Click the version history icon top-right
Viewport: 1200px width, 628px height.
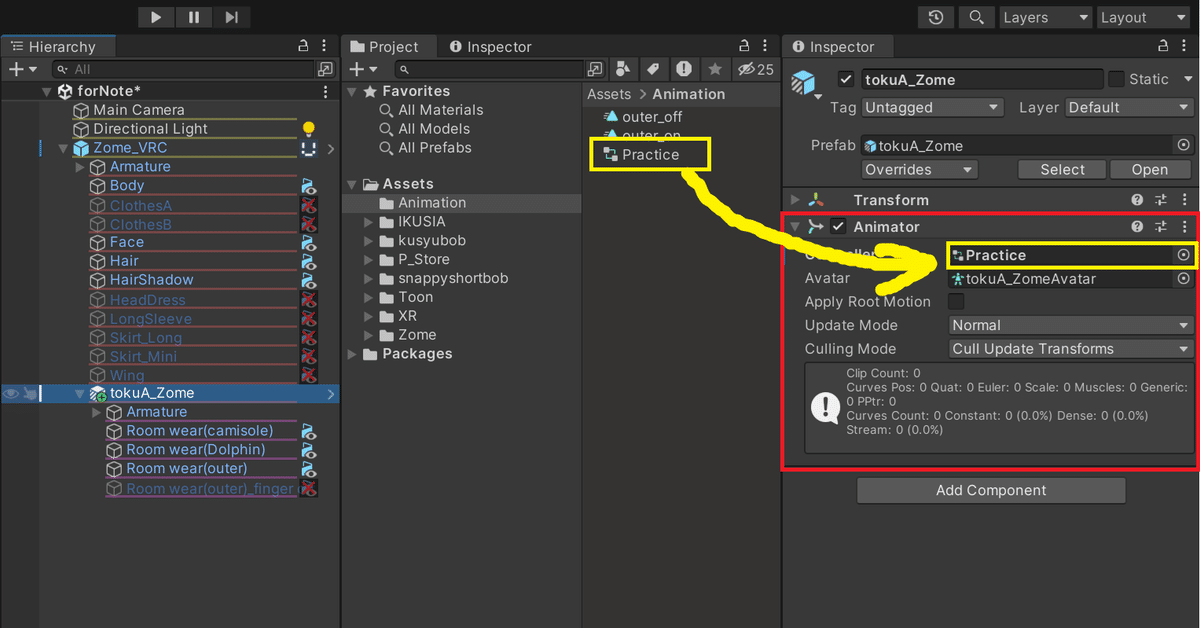click(936, 17)
